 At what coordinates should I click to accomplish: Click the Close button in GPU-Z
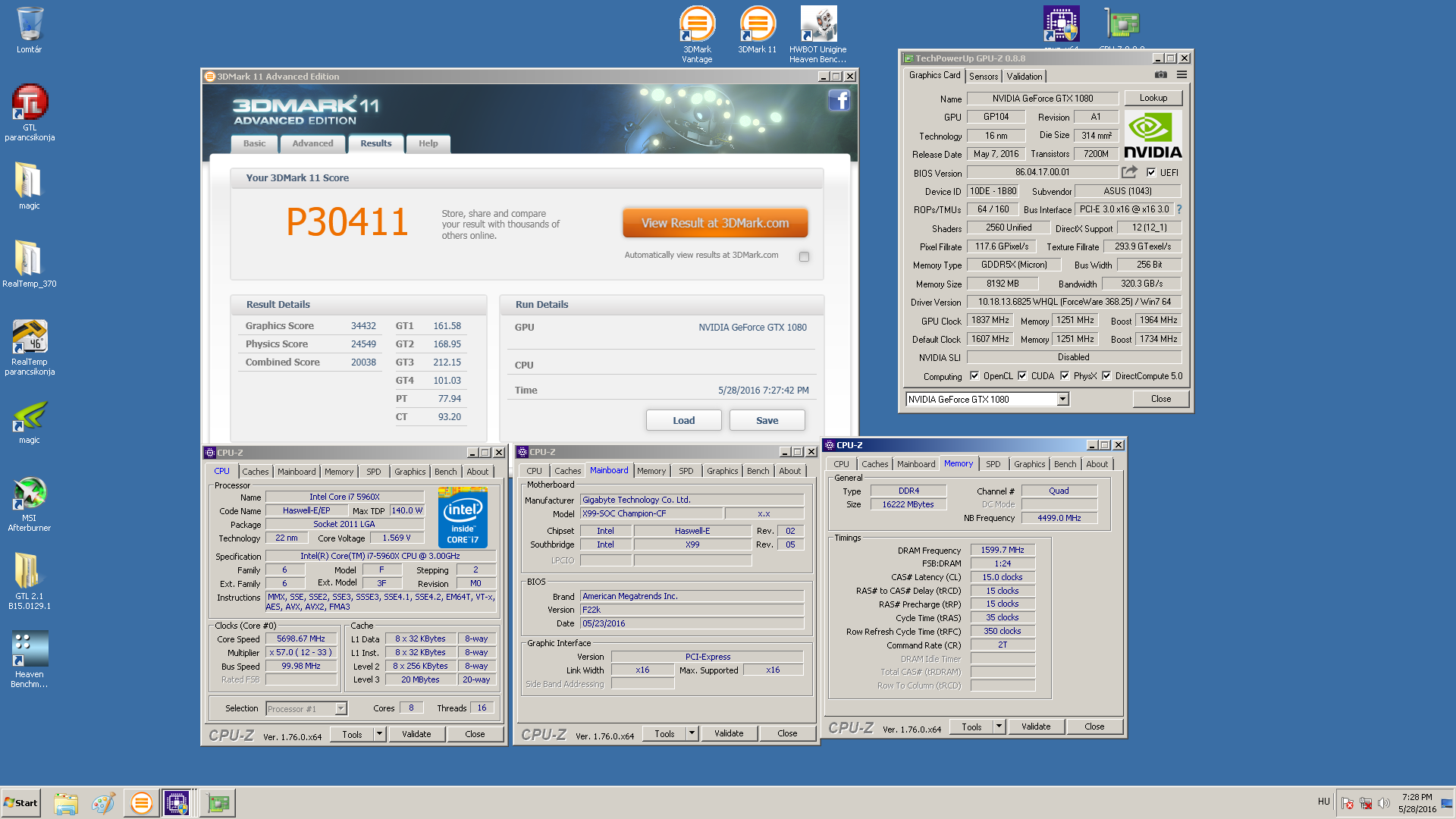click(1160, 399)
